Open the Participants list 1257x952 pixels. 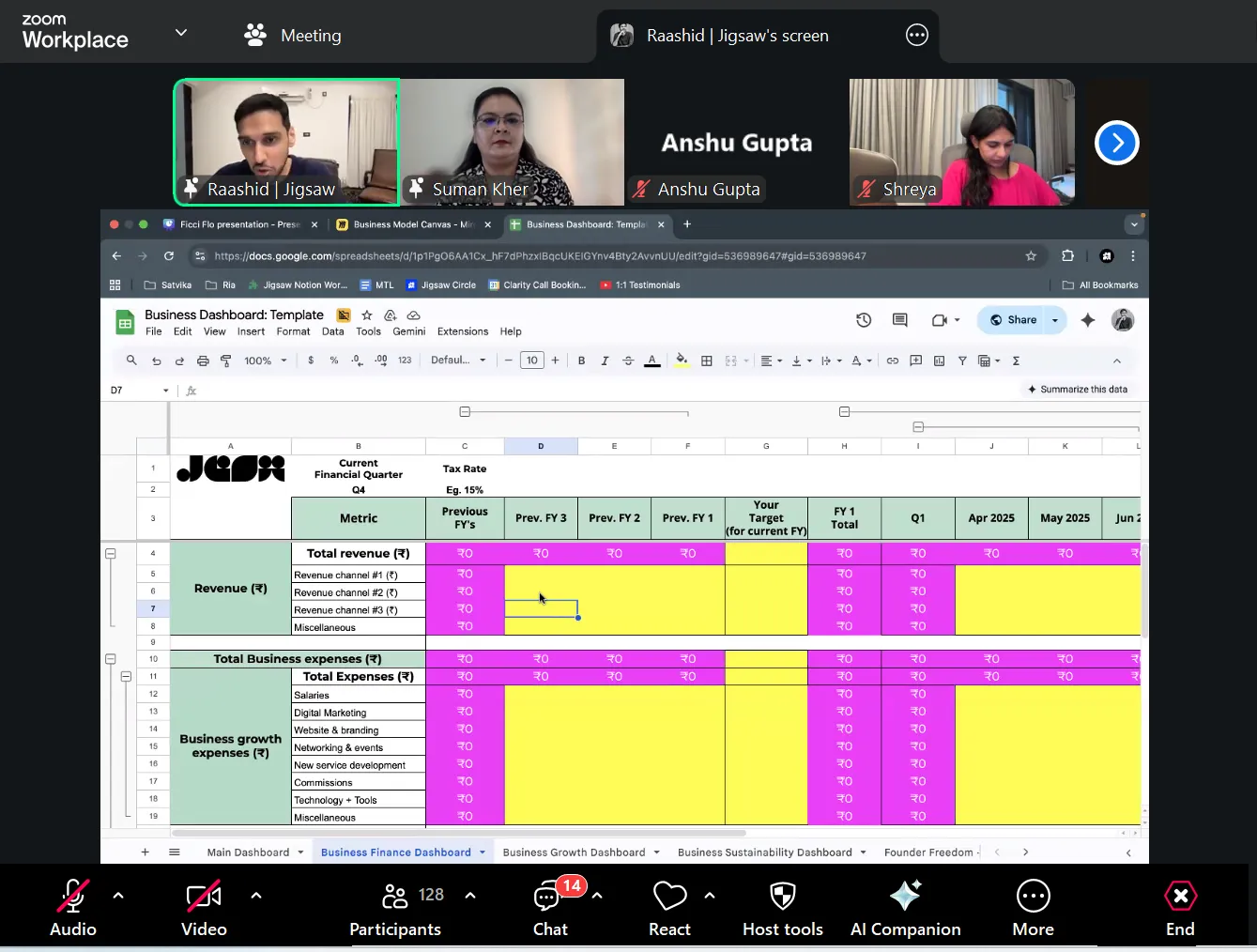tap(395, 907)
